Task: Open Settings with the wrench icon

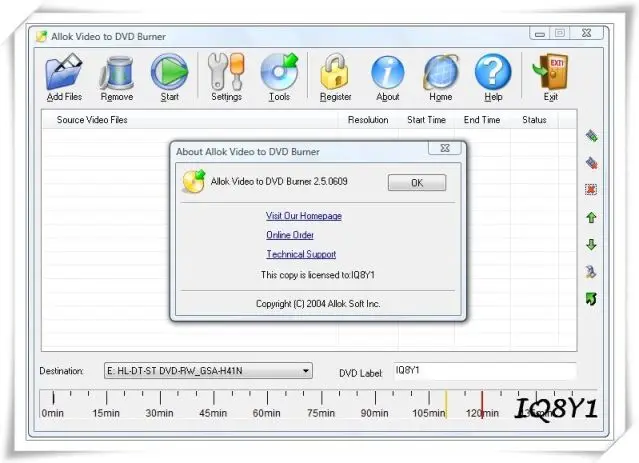Action: click(x=226, y=72)
